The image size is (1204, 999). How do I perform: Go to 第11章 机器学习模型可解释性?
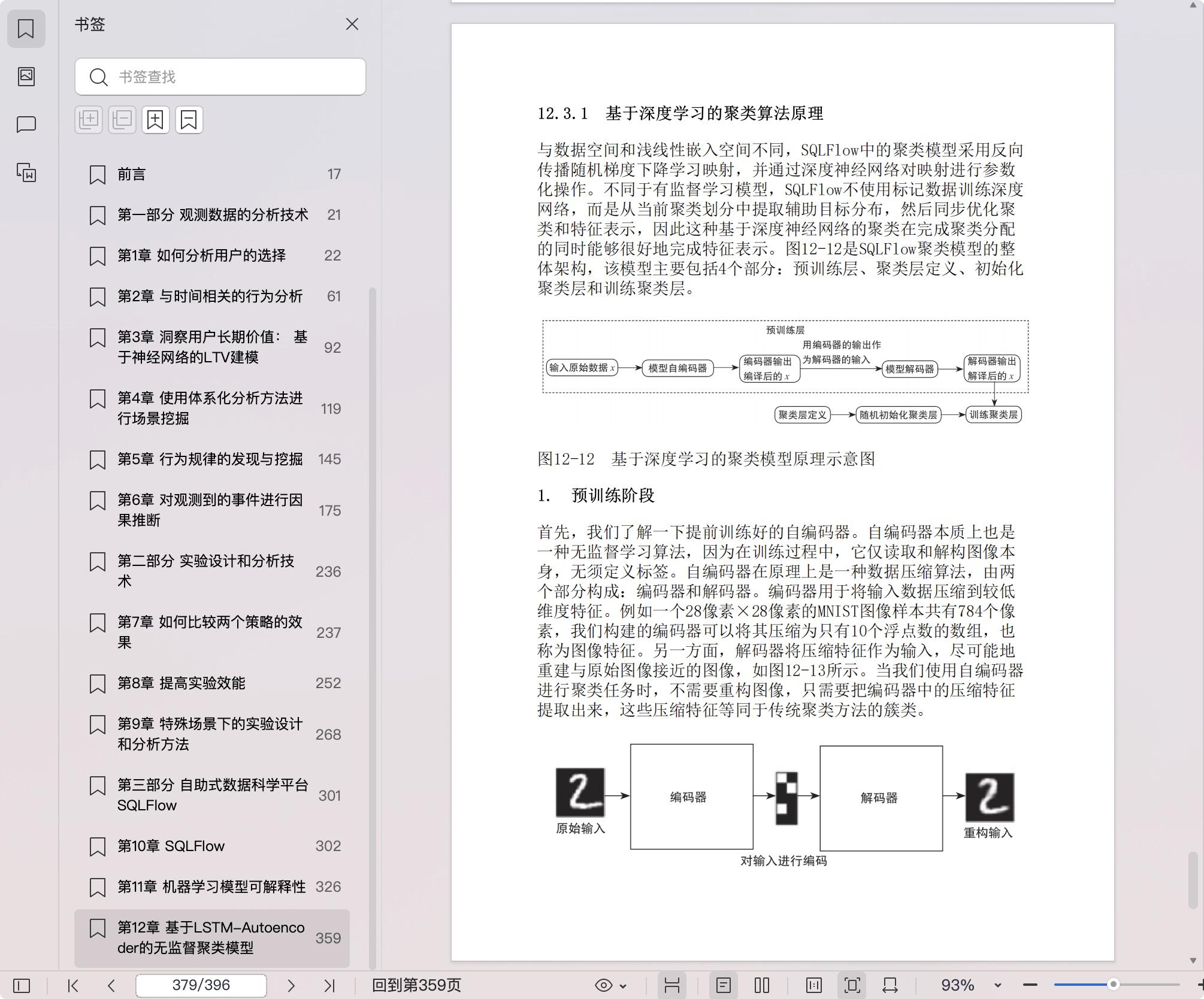click(x=212, y=887)
